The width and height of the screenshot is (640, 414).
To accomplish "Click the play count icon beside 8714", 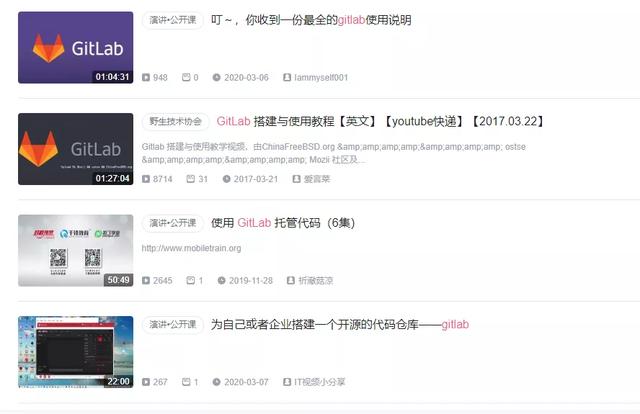I will click(x=146, y=179).
